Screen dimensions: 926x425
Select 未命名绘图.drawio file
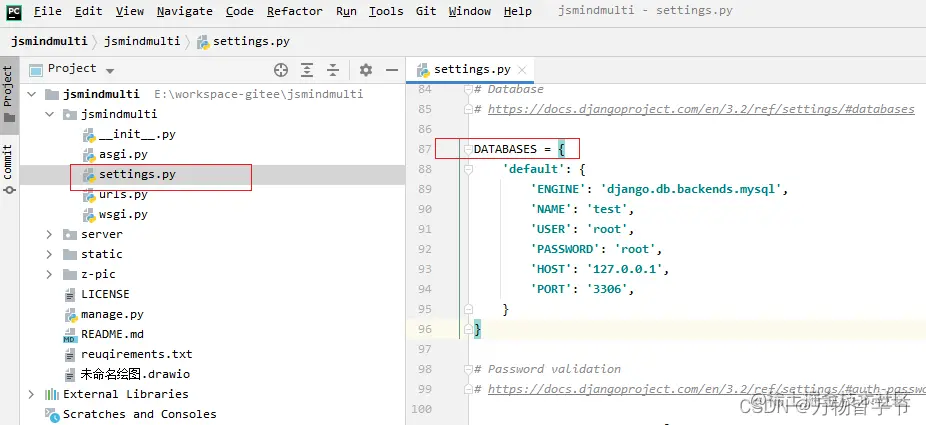pos(135,375)
